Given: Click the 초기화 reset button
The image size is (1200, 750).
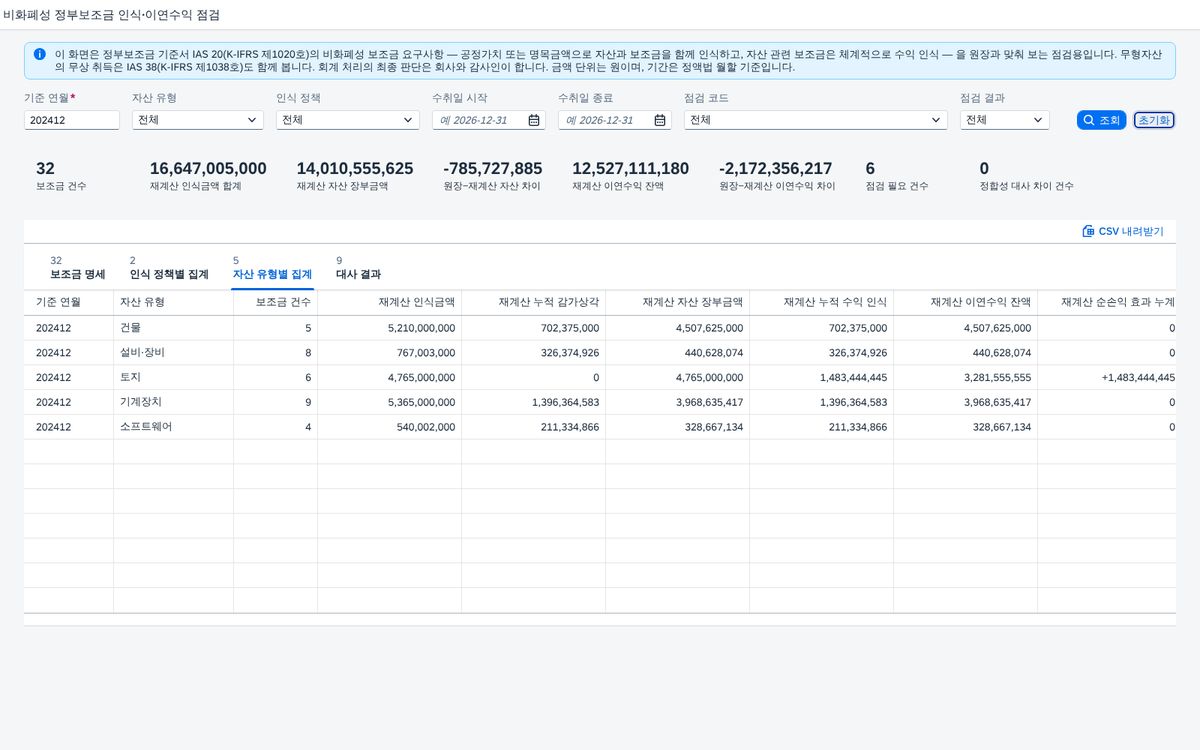Looking at the screenshot, I should (x=1154, y=120).
